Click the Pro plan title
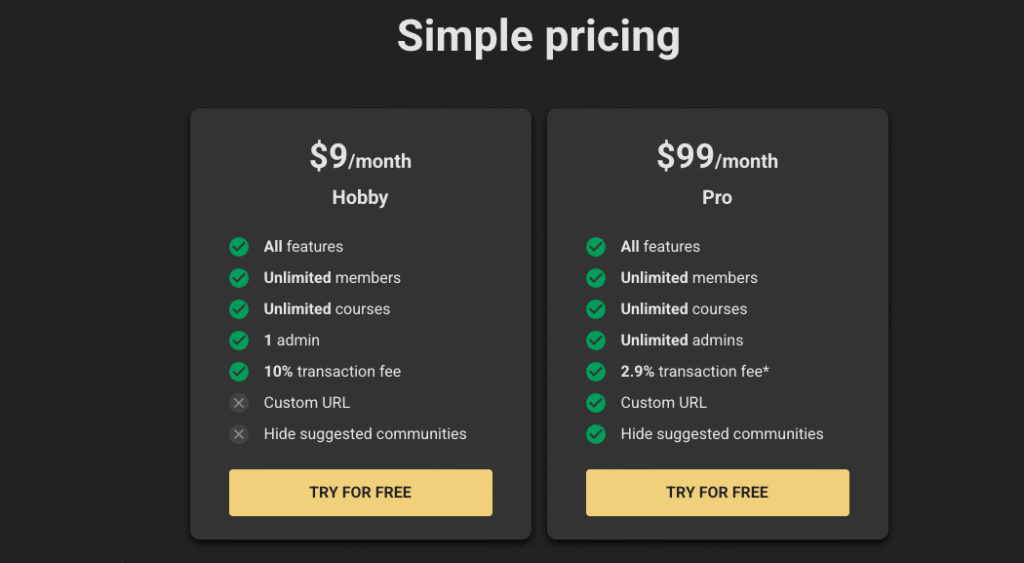This screenshot has width=1024, height=563. click(717, 198)
